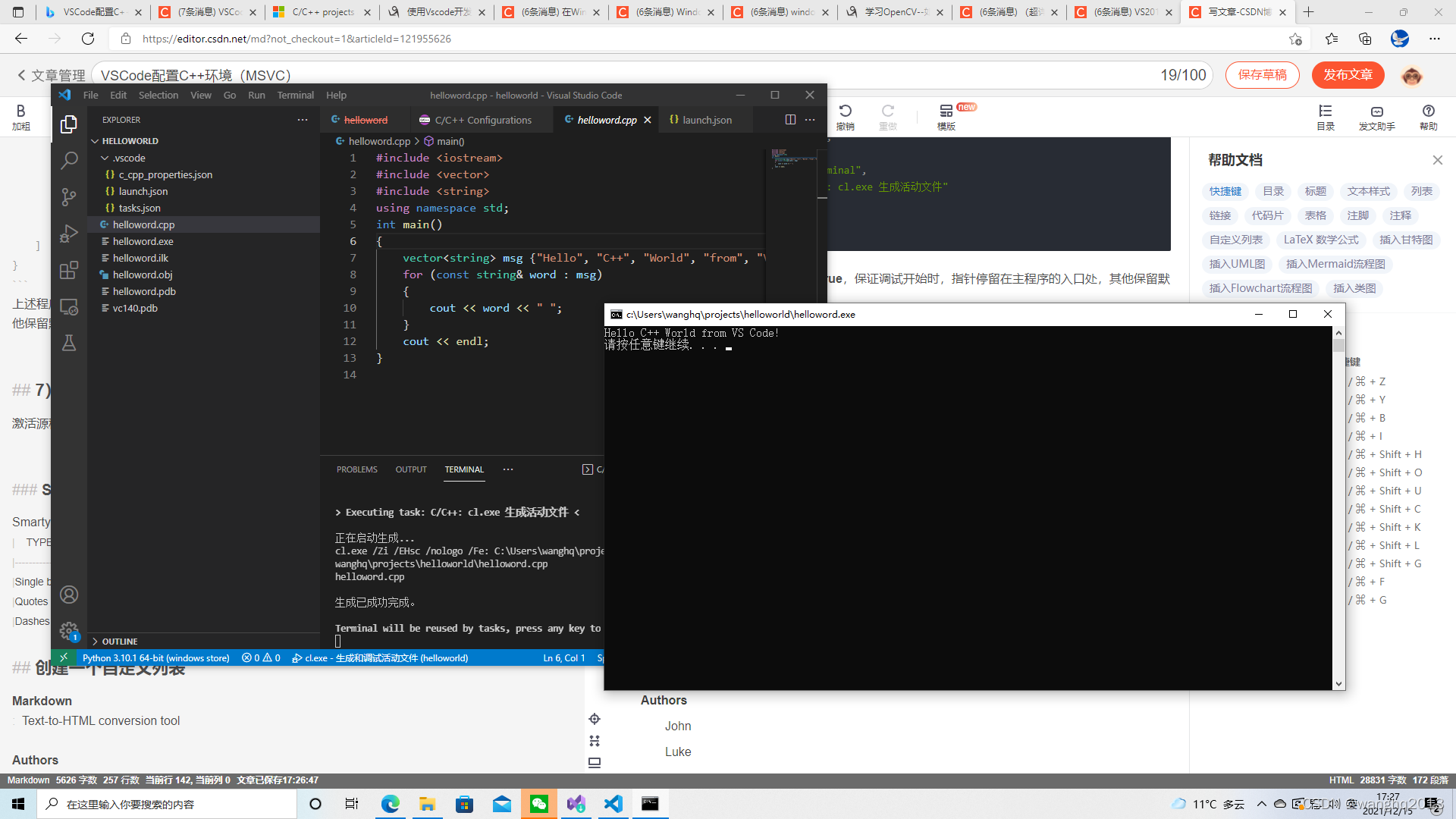Open the 发文助手 assistant icon

pyautogui.click(x=1377, y=117)
